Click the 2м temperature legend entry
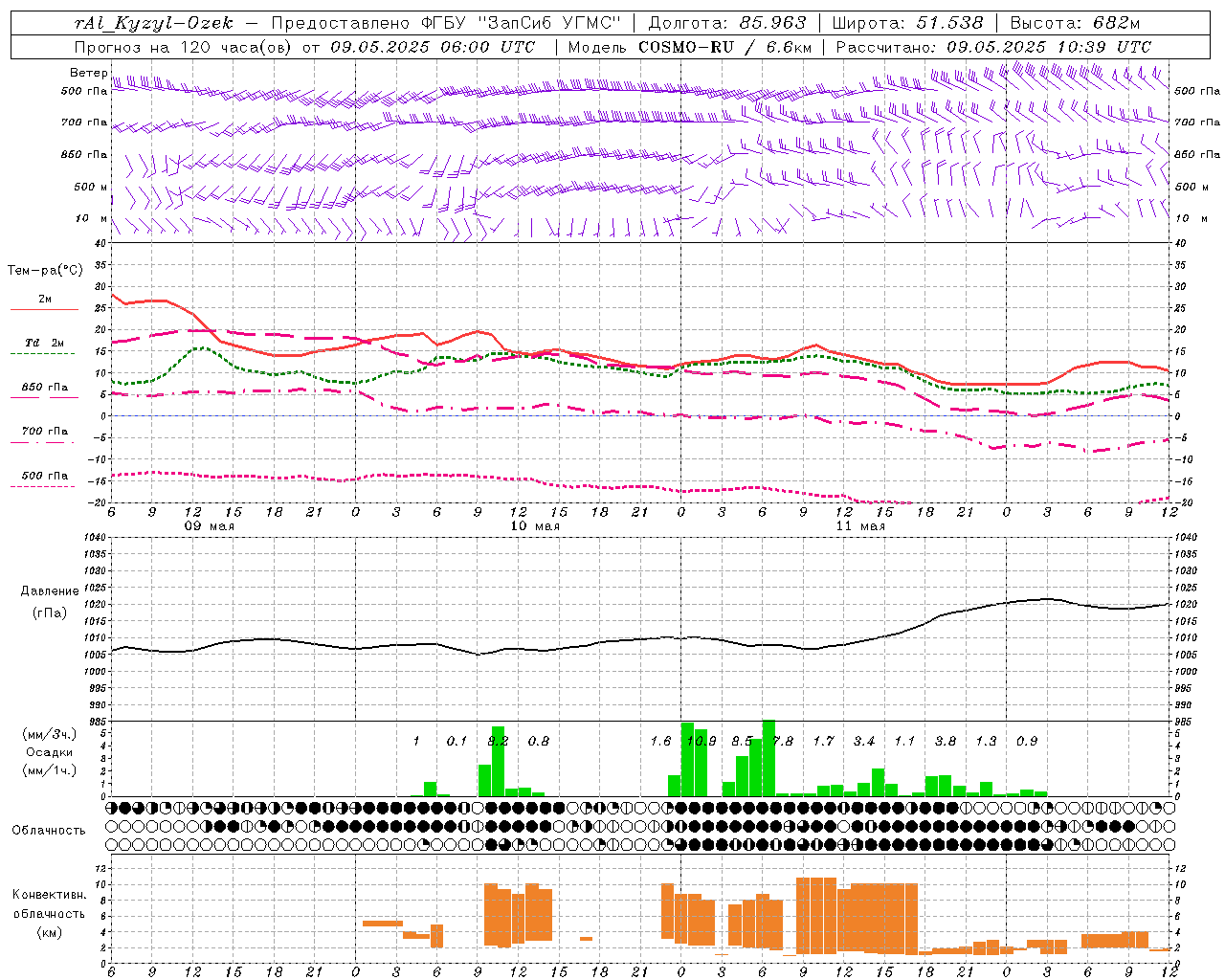 (45, 300)
